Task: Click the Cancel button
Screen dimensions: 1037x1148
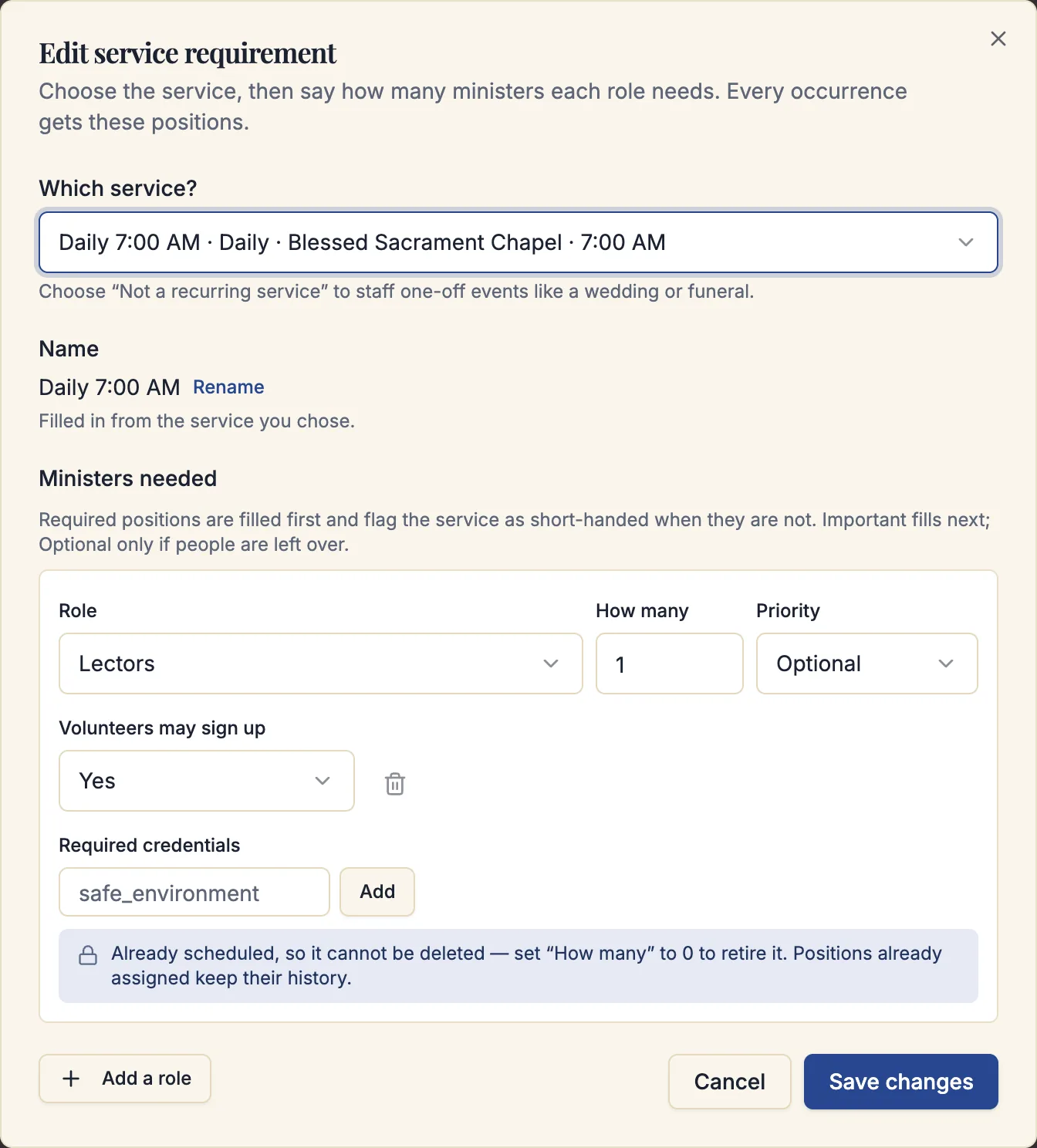Action: (x=730, y=1082)
